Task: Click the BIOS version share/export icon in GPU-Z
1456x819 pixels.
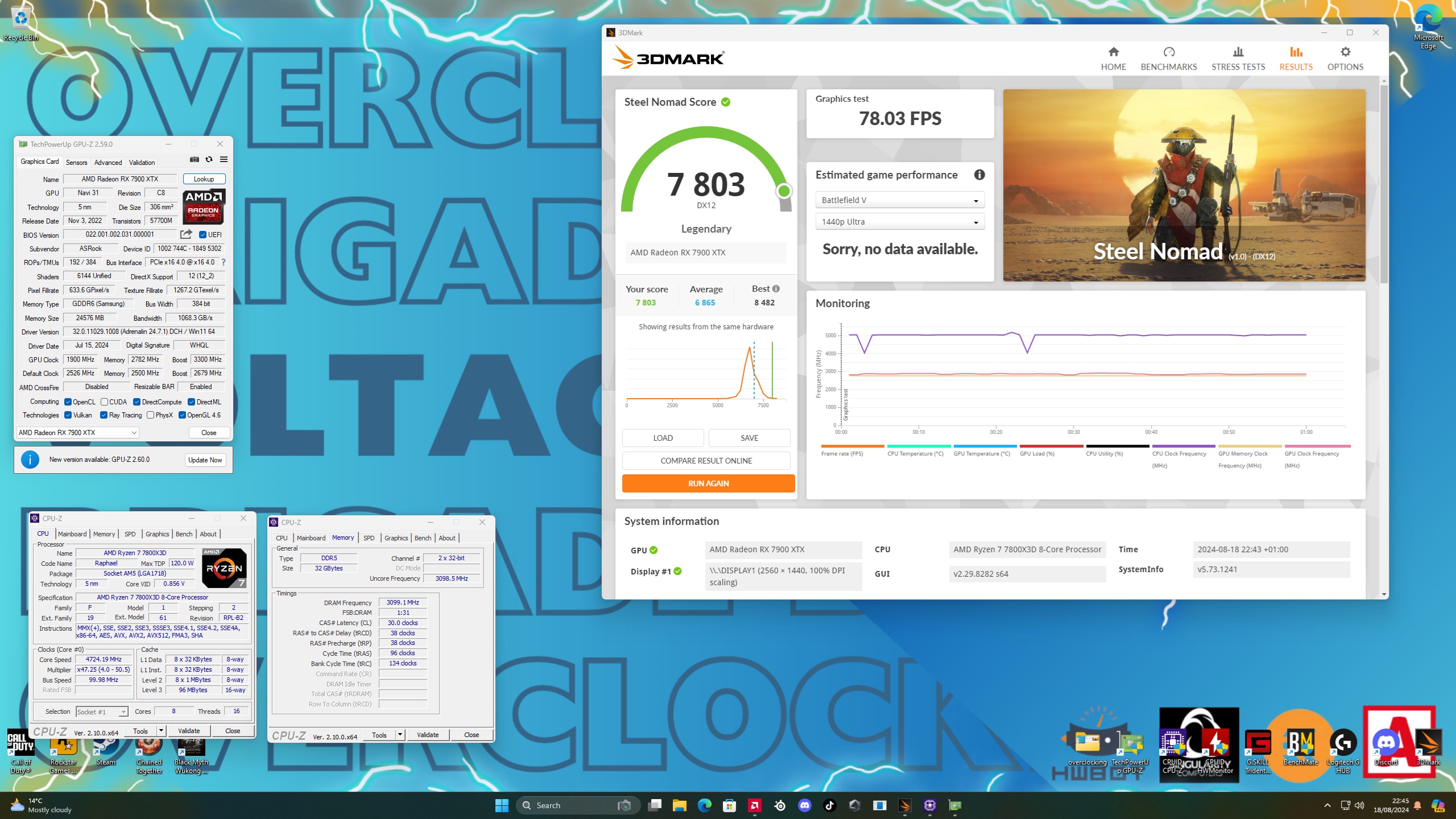Action: (x=186, y=234)
